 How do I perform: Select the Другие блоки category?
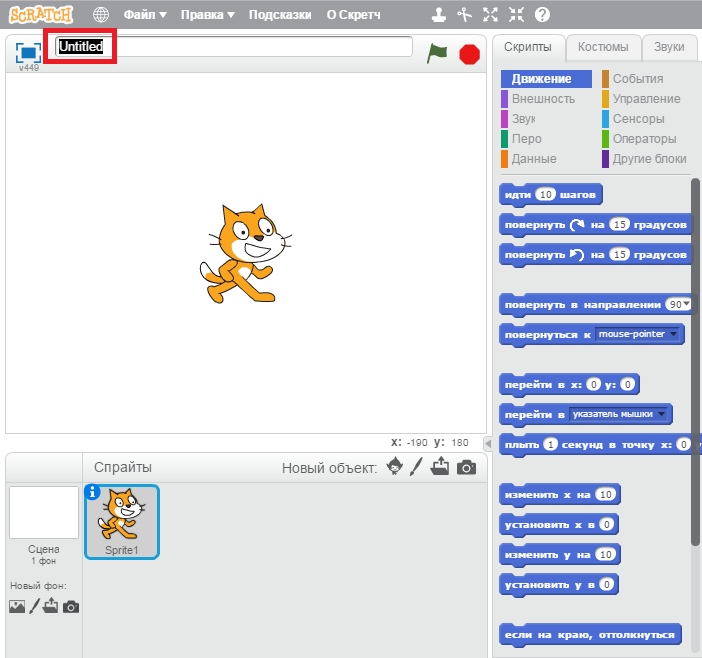point(644,159)
